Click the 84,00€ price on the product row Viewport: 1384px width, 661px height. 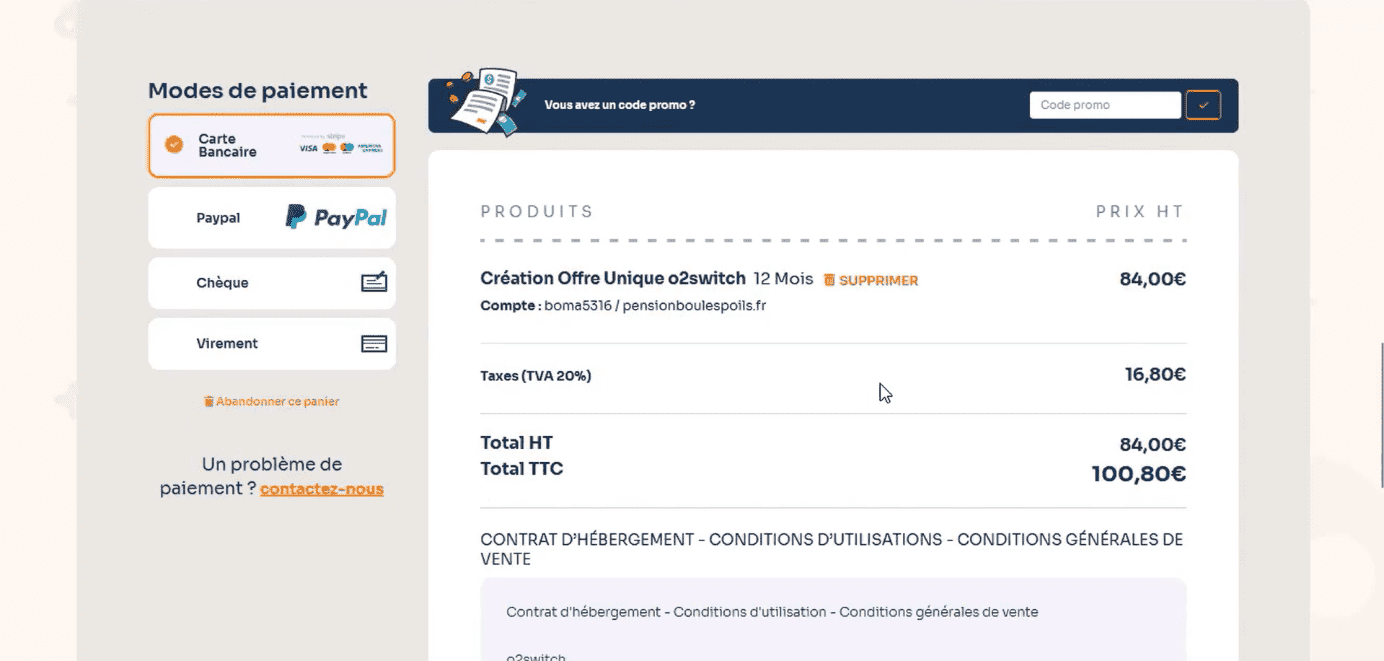click(x=1153, y=279)
